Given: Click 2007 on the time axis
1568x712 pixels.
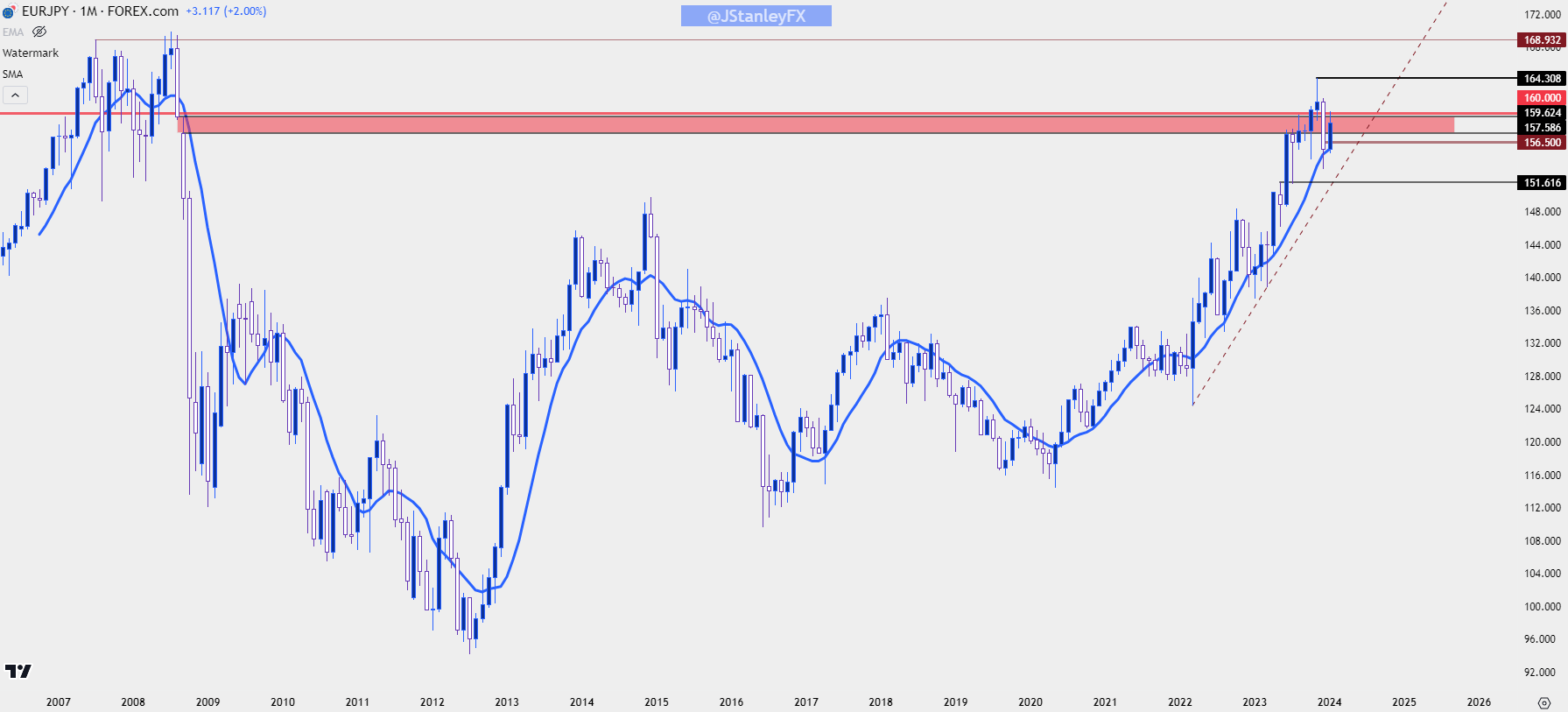Looking at the screenshot, I should click(x=59, y=702).
